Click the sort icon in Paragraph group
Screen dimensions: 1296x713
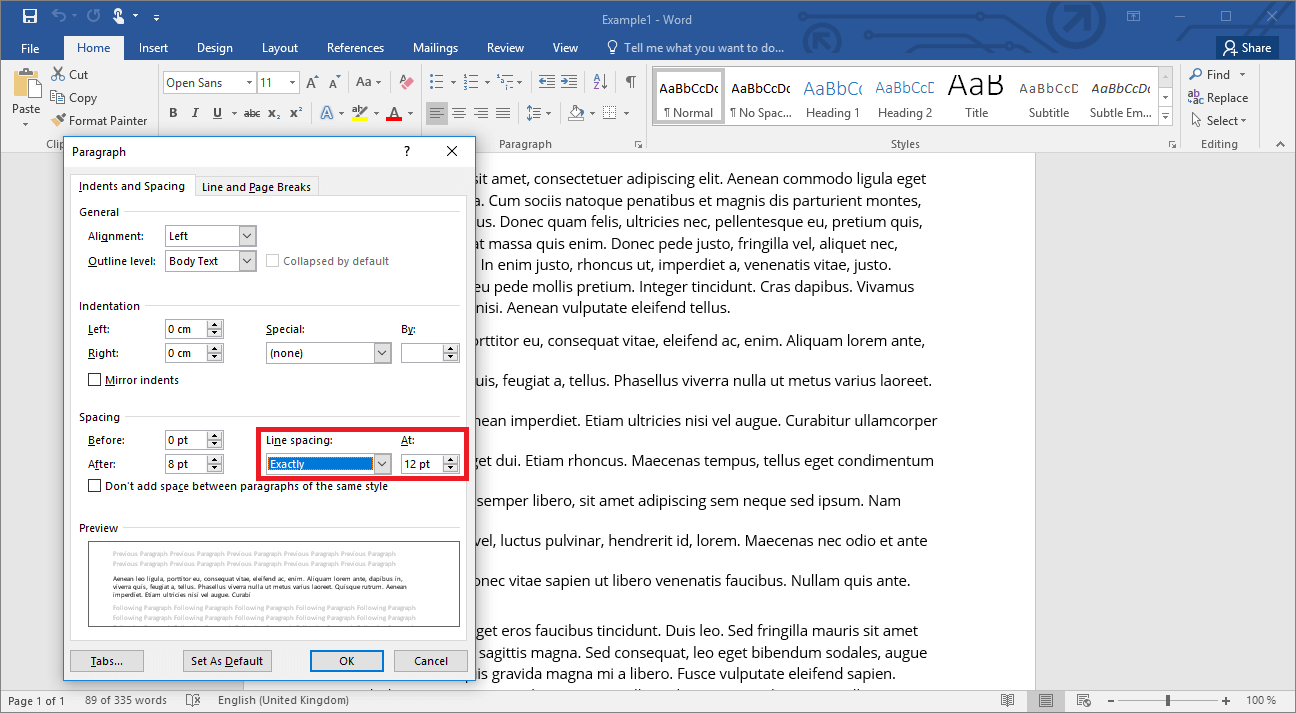click(598, 81)
